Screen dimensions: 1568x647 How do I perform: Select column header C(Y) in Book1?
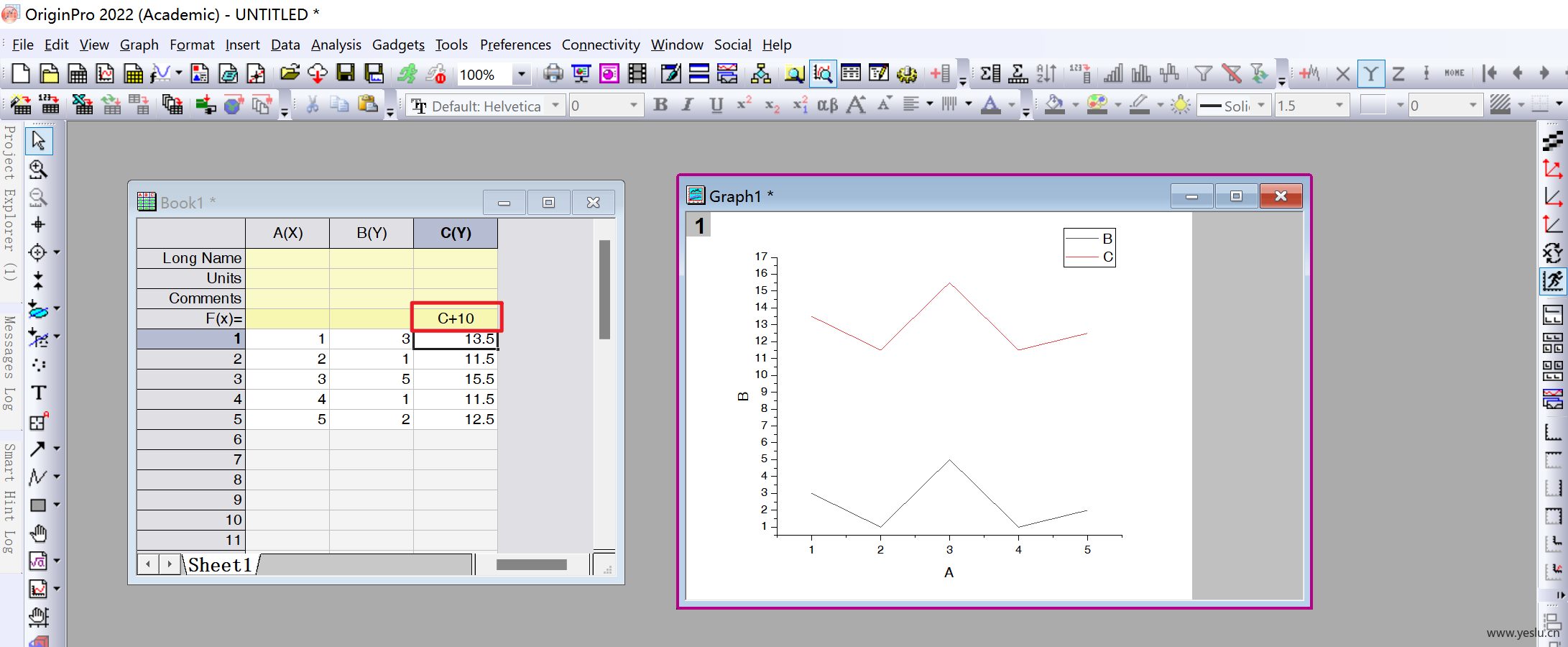[456, 233]
